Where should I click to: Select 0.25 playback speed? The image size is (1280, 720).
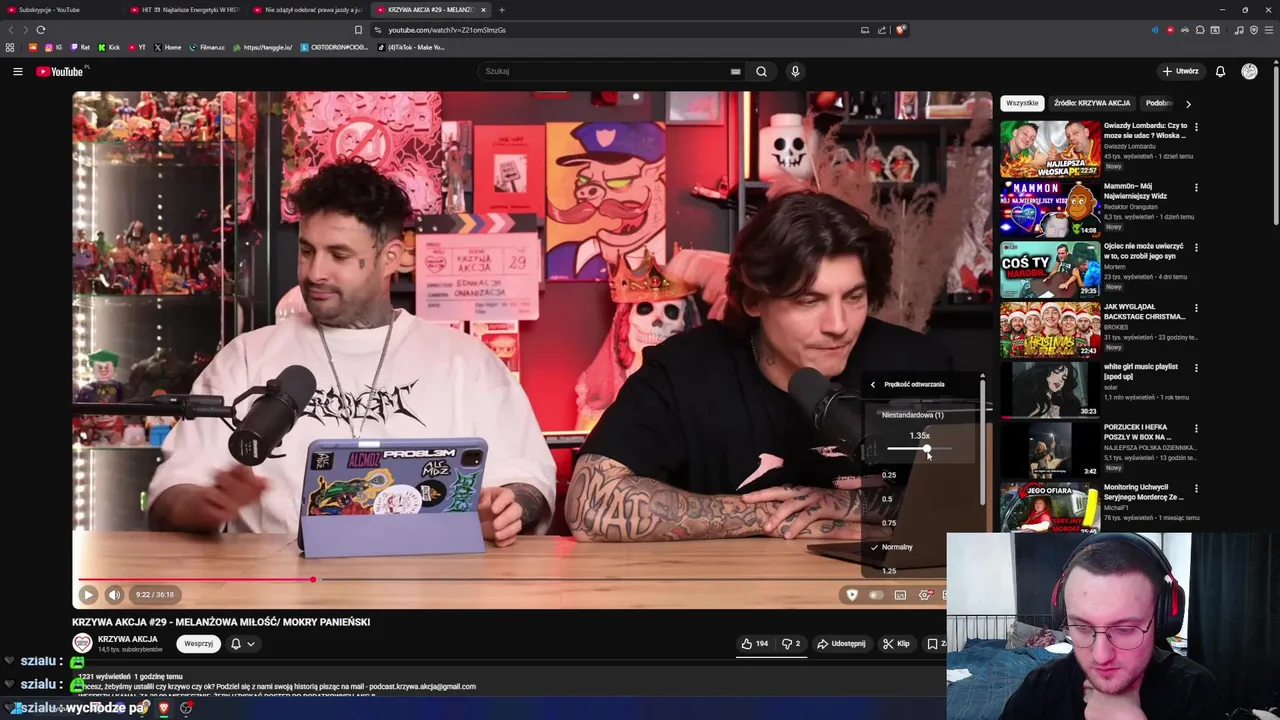(x=889, y=475)
